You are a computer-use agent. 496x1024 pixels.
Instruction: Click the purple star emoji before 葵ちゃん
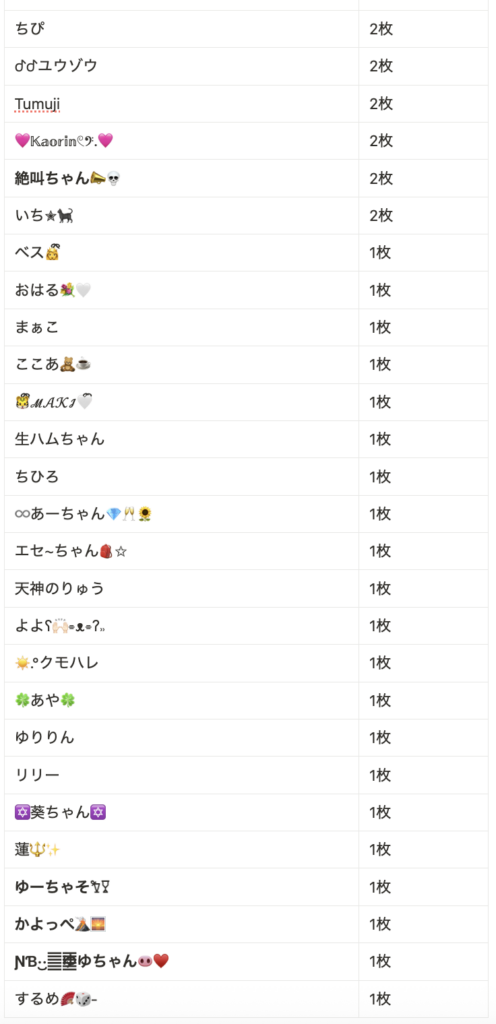tap(22, 812)
